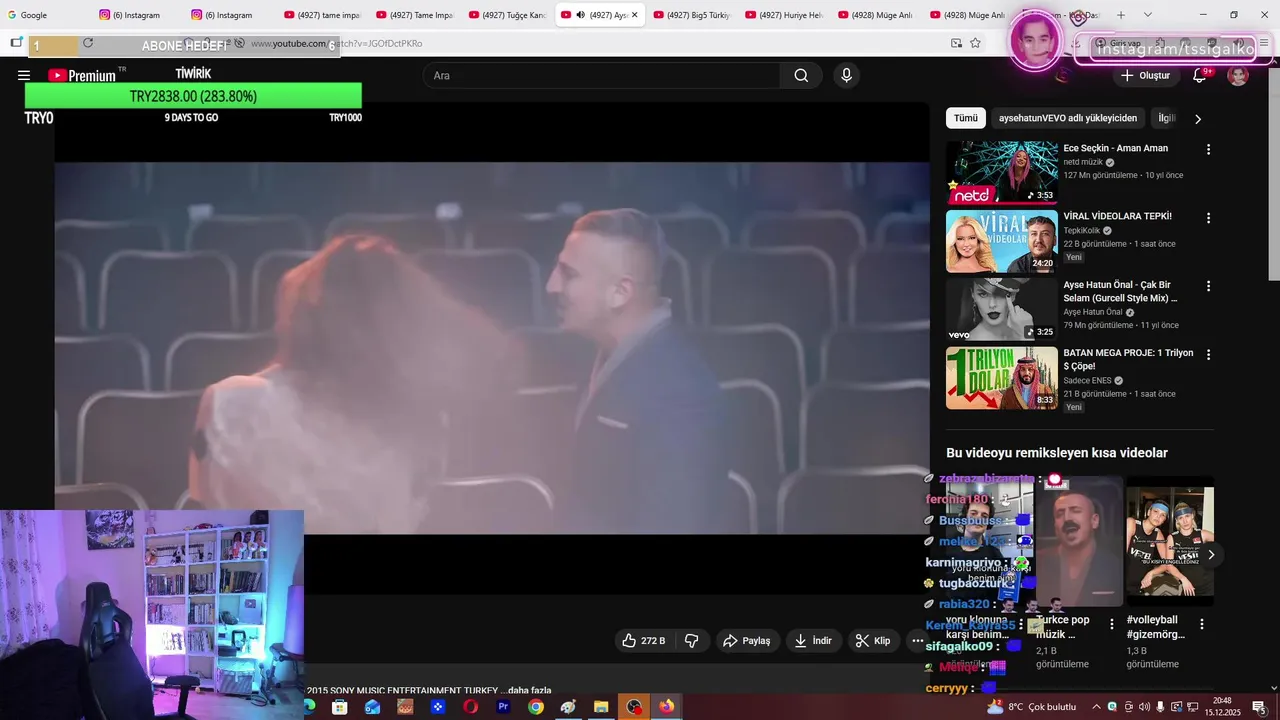This screenshot has width=1280, height=720.
Task: Open Google Chrome from taskbar
Action: pos(536,707)
